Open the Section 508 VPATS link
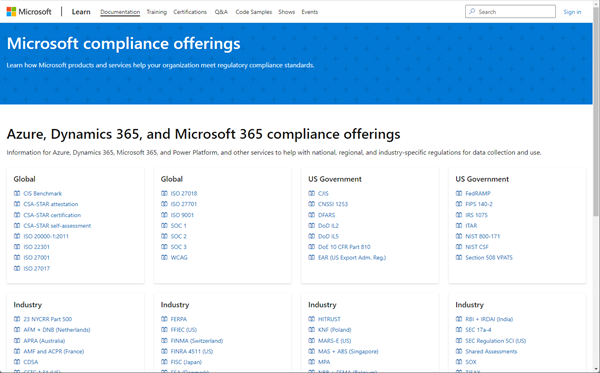 pyautogui.click(x=489, y=258)
